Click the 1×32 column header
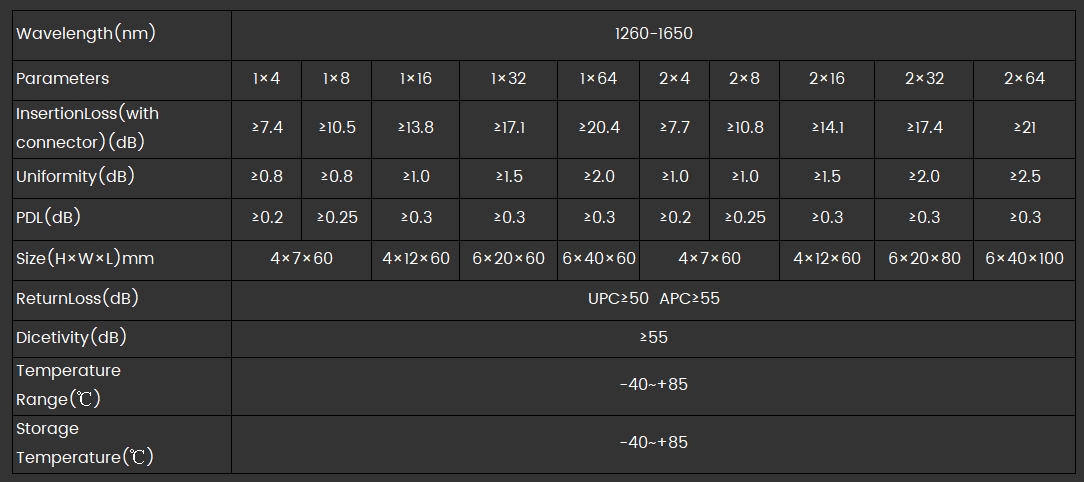The width and height of the screenshot is (1084, 482). [x=508, y=79]
